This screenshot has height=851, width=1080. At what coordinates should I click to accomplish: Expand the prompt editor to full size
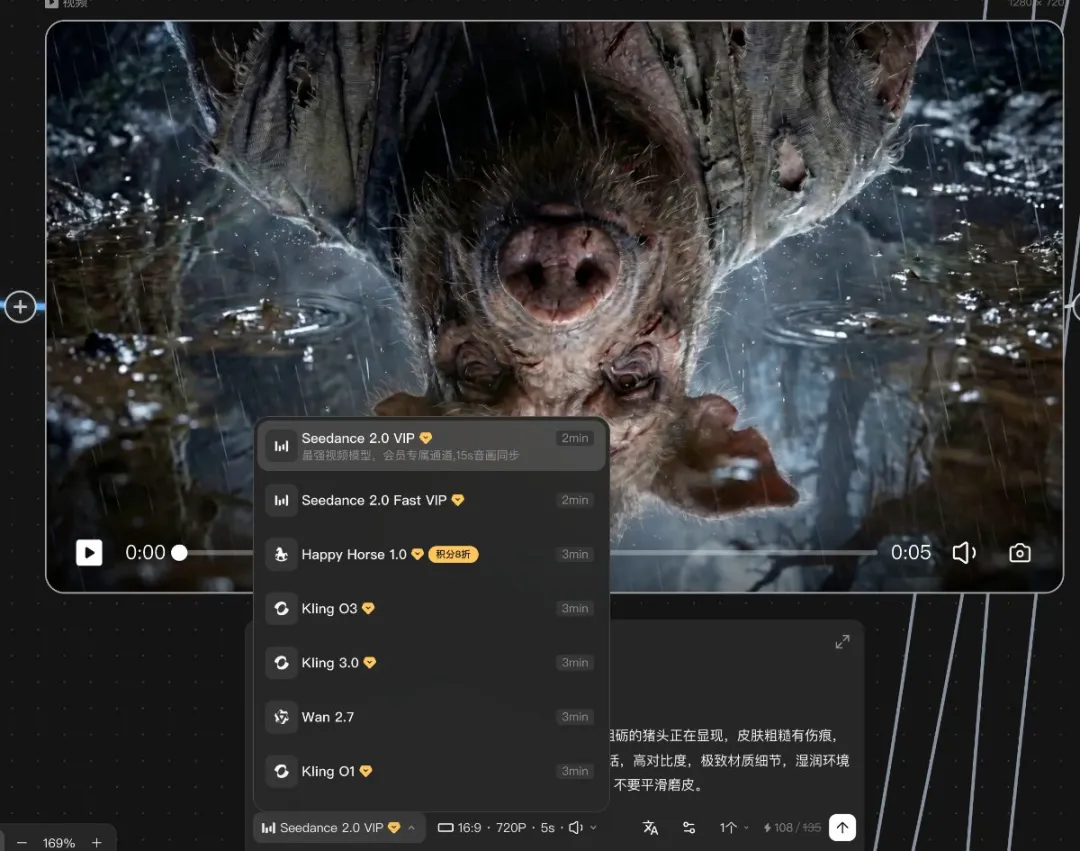[x=842, y=642]
